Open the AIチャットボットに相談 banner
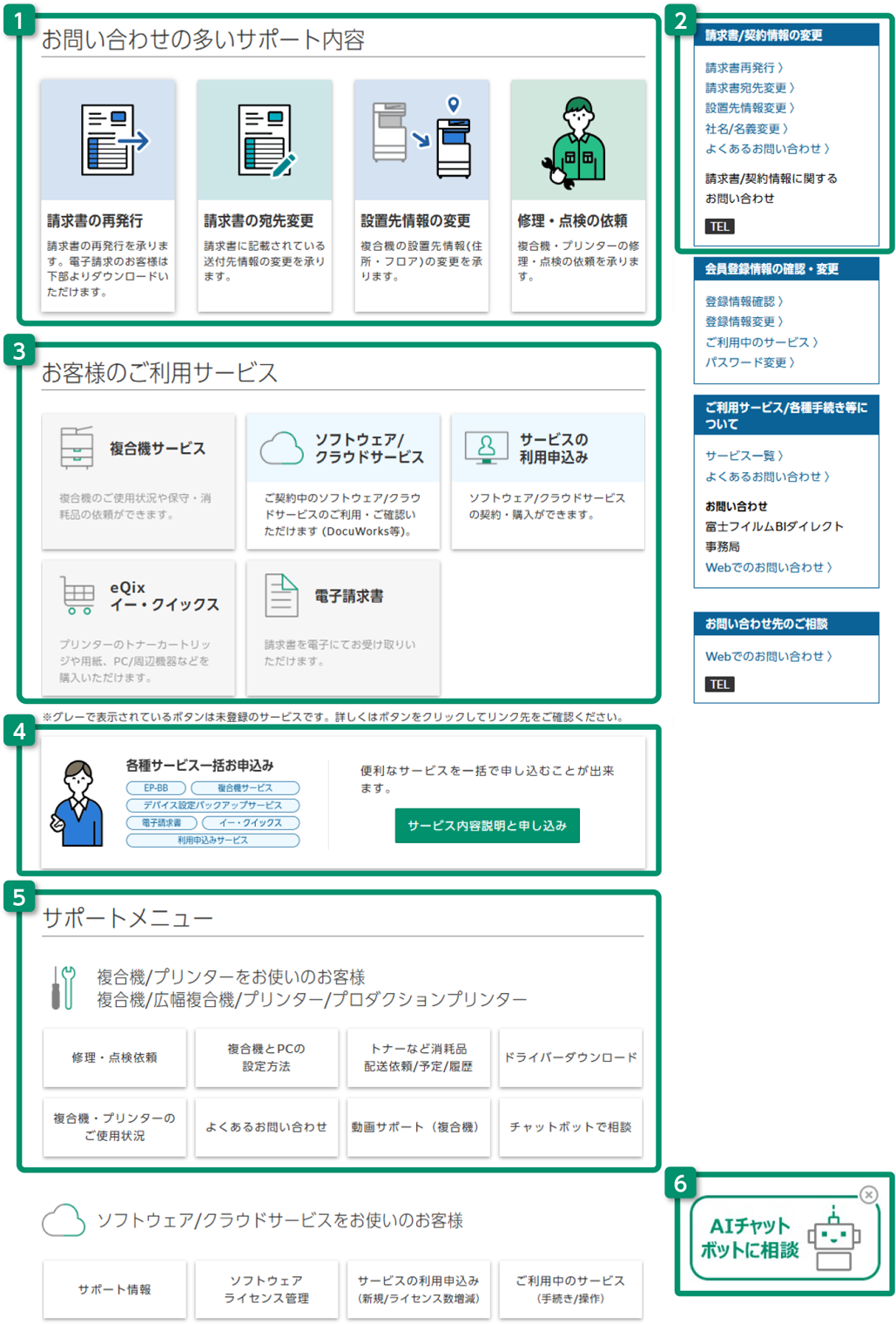Image resolution: width=896 pixels, height=1324 pixels. pos(775,1238)
